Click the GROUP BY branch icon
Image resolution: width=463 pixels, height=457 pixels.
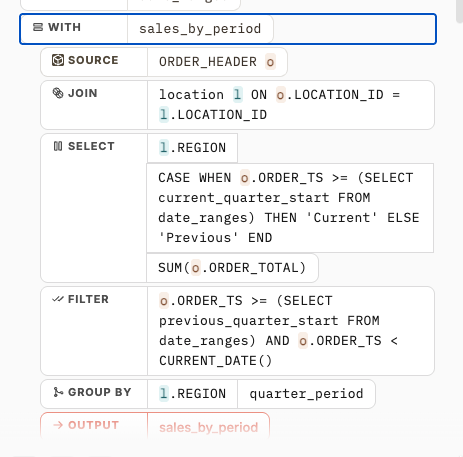coord(58,392)
